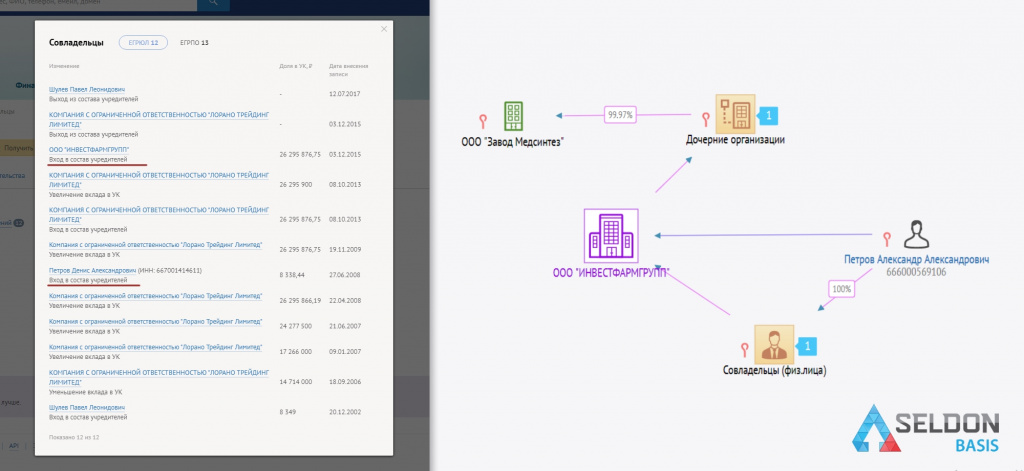Click the share value 26 295 866,19
This screenshot has height=471, width=1024.
tap(300, 300)
